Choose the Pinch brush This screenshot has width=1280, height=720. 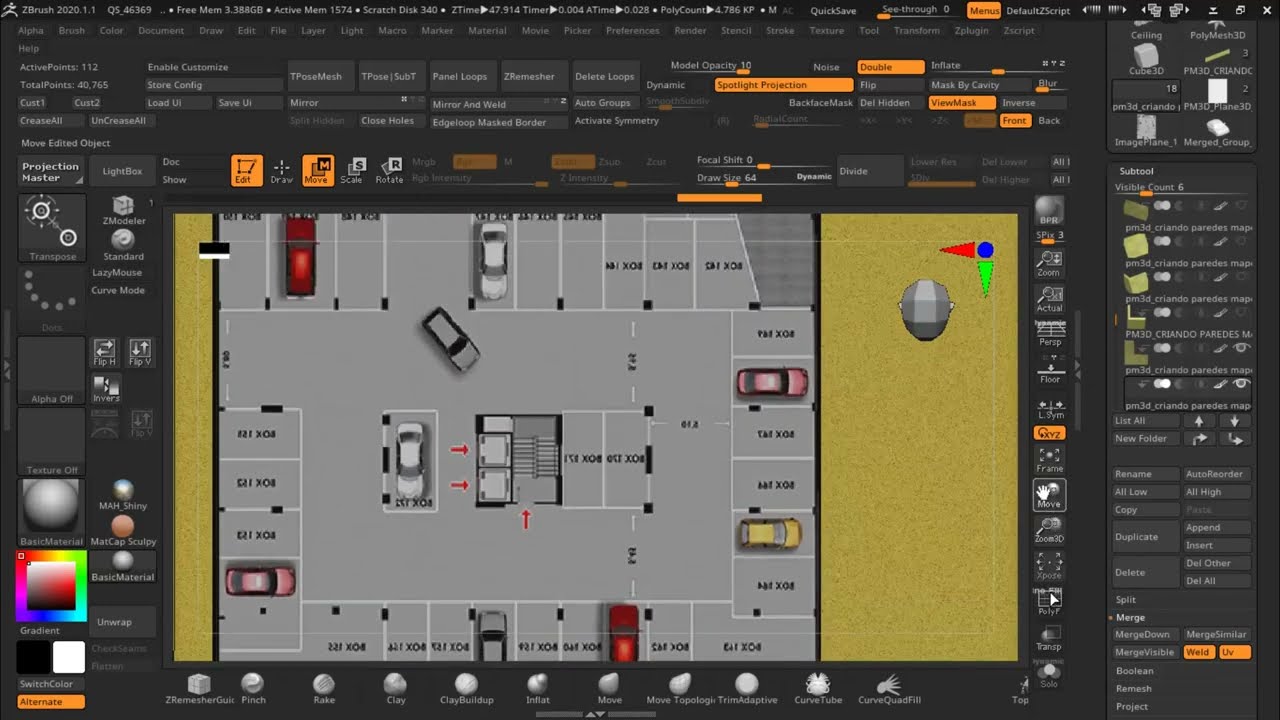click(x=253, y=689)
